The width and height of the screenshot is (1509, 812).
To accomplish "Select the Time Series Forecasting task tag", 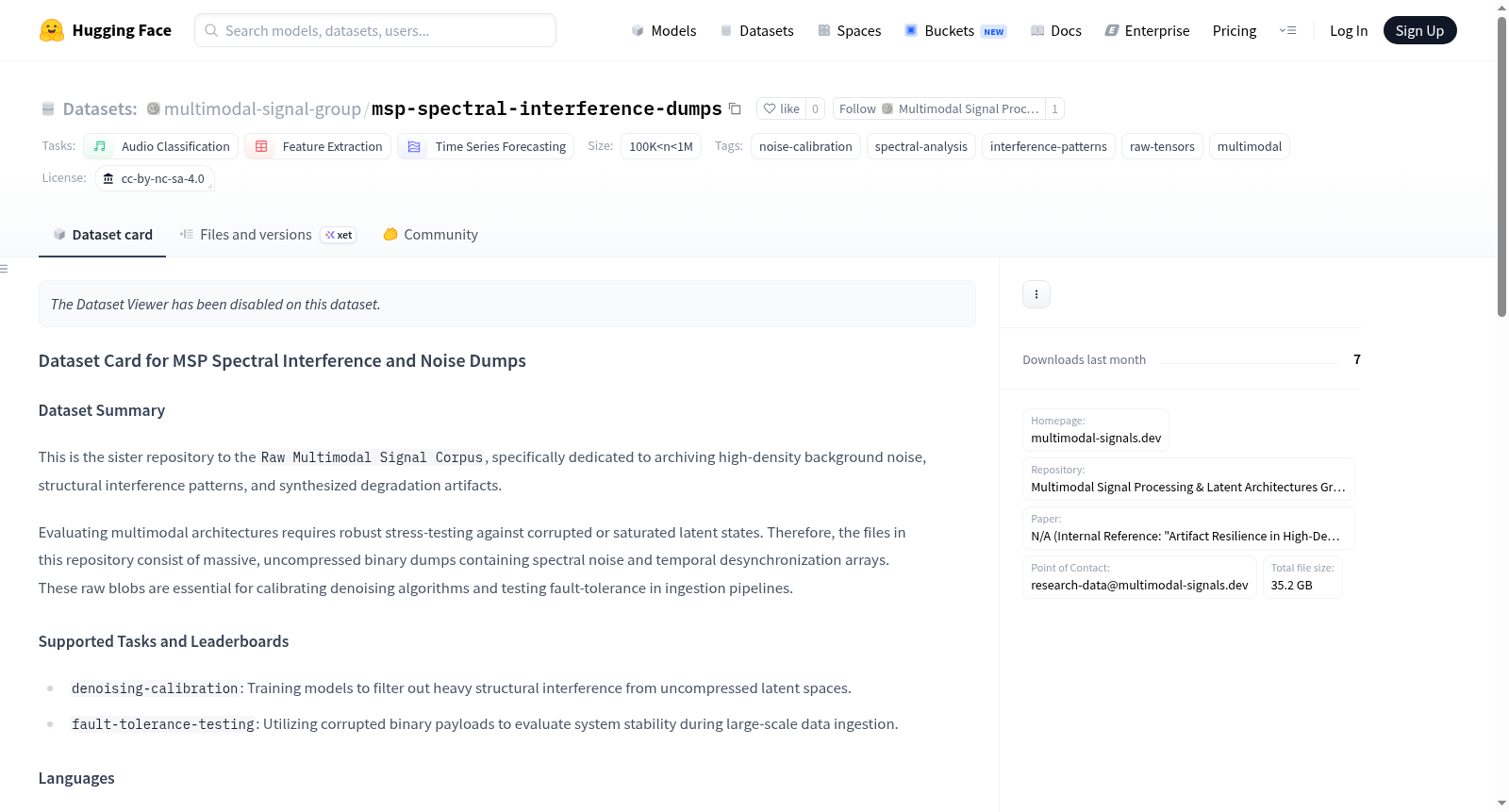I will pos(486,146).
